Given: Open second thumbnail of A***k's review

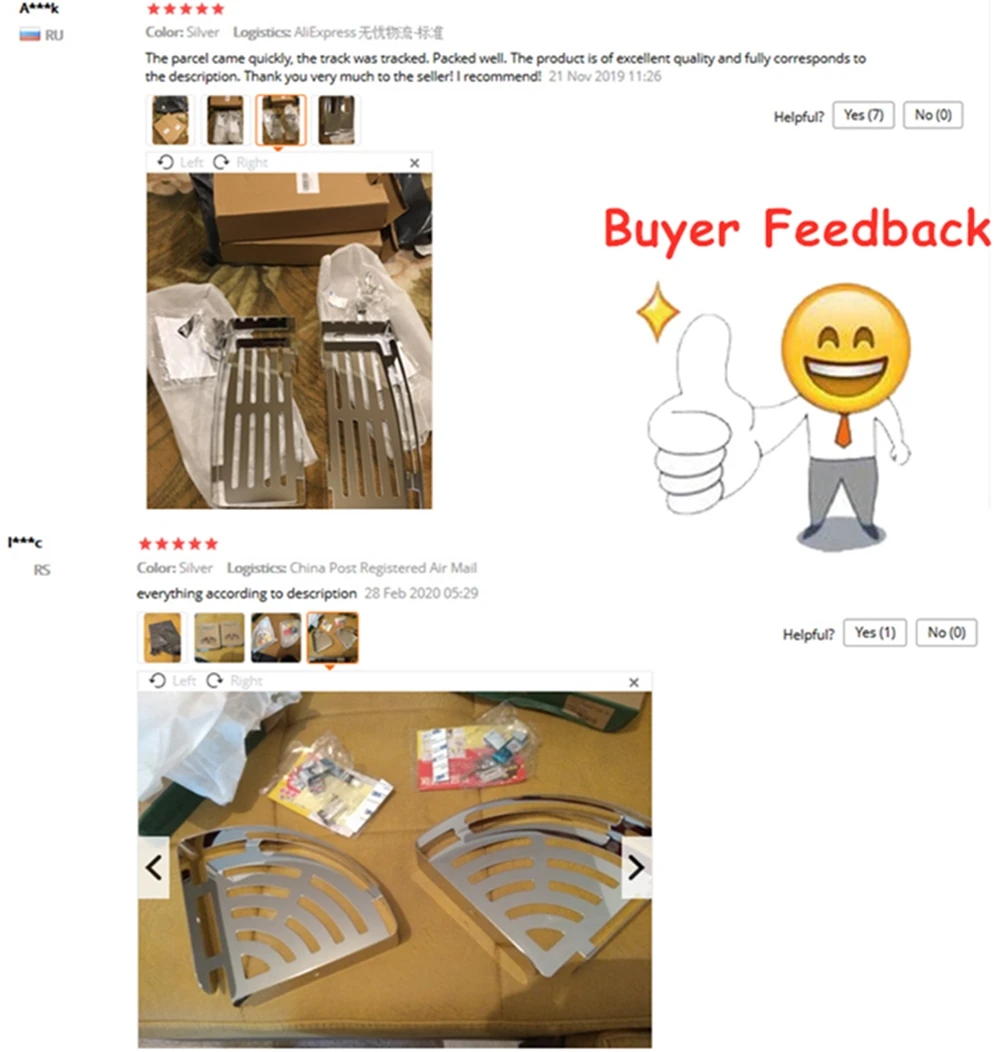Looking at the screenshot, I should tap(225, 120).
